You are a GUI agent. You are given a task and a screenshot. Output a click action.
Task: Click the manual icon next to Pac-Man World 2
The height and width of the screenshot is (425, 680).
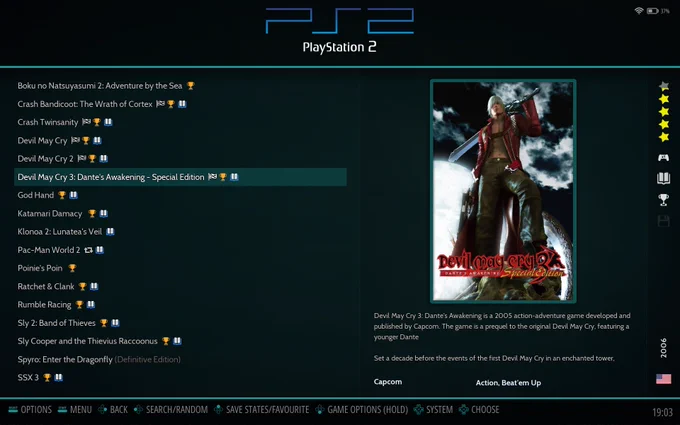(100, 250)
